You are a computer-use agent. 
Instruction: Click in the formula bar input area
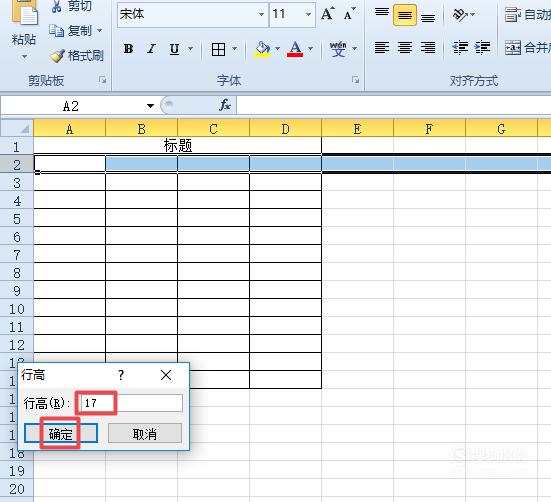pos(394,106)
